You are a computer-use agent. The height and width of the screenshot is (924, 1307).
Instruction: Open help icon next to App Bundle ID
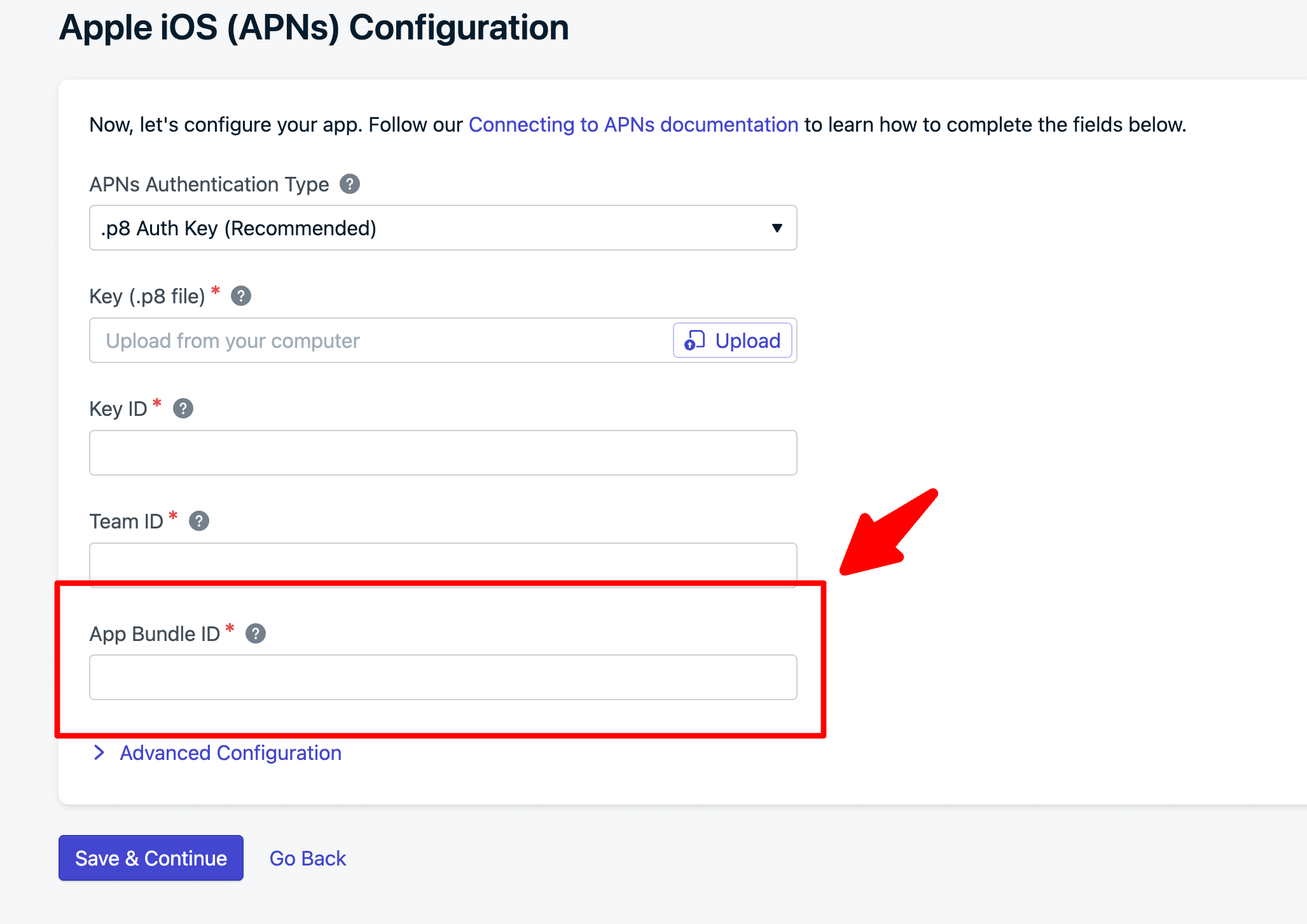256,634
